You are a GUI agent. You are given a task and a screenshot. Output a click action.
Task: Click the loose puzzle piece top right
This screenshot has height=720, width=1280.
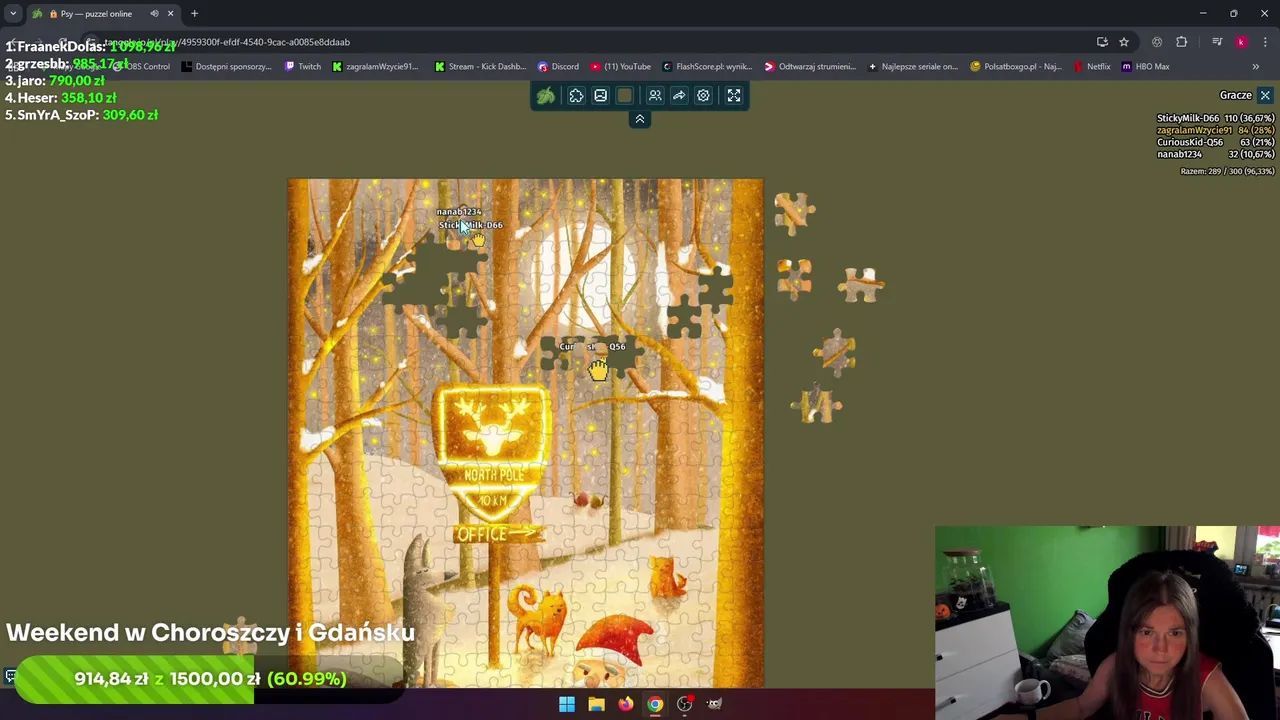click(x=795, y=213)
